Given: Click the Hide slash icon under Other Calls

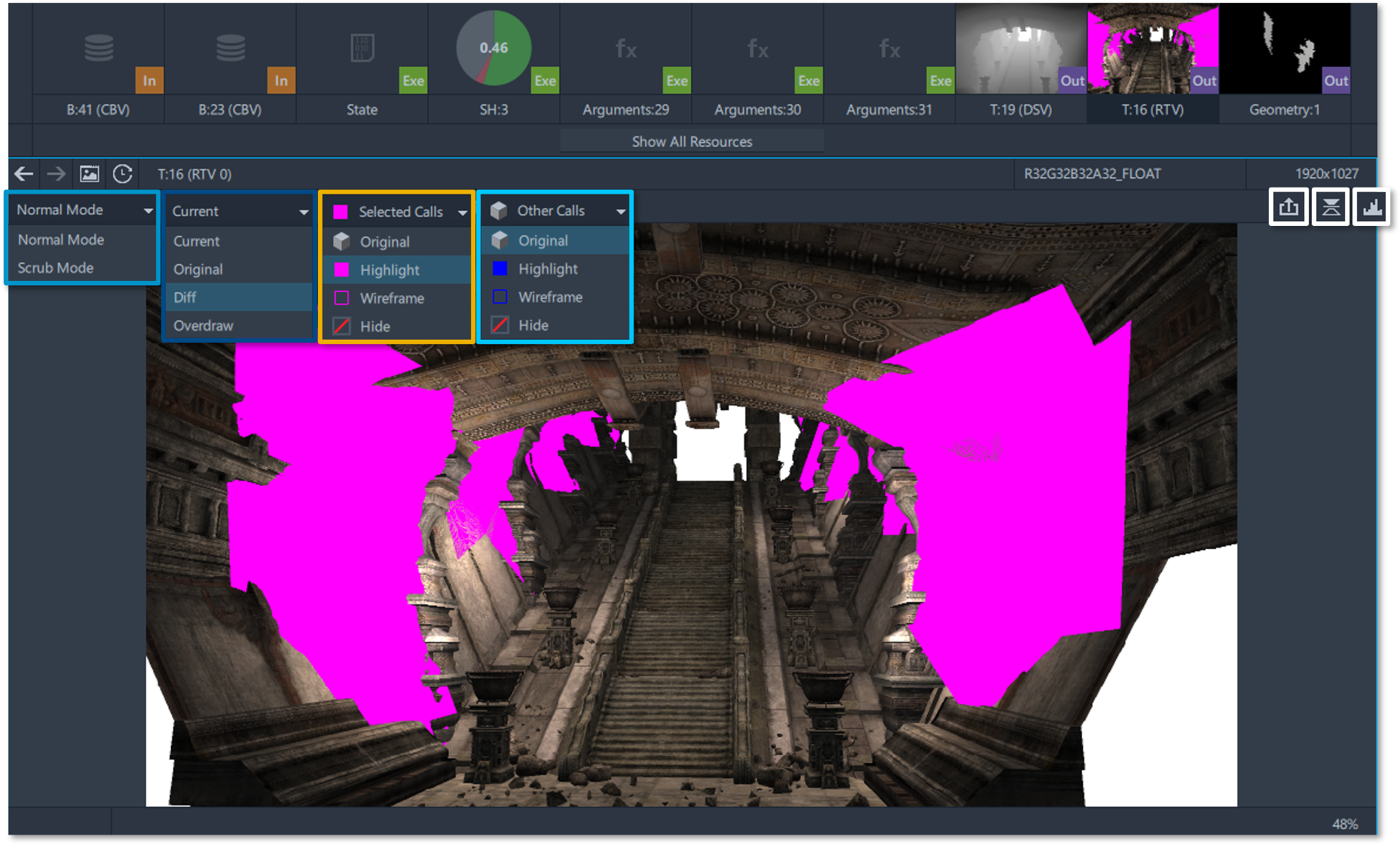Looking at the screenshot, I should [500, 325].
